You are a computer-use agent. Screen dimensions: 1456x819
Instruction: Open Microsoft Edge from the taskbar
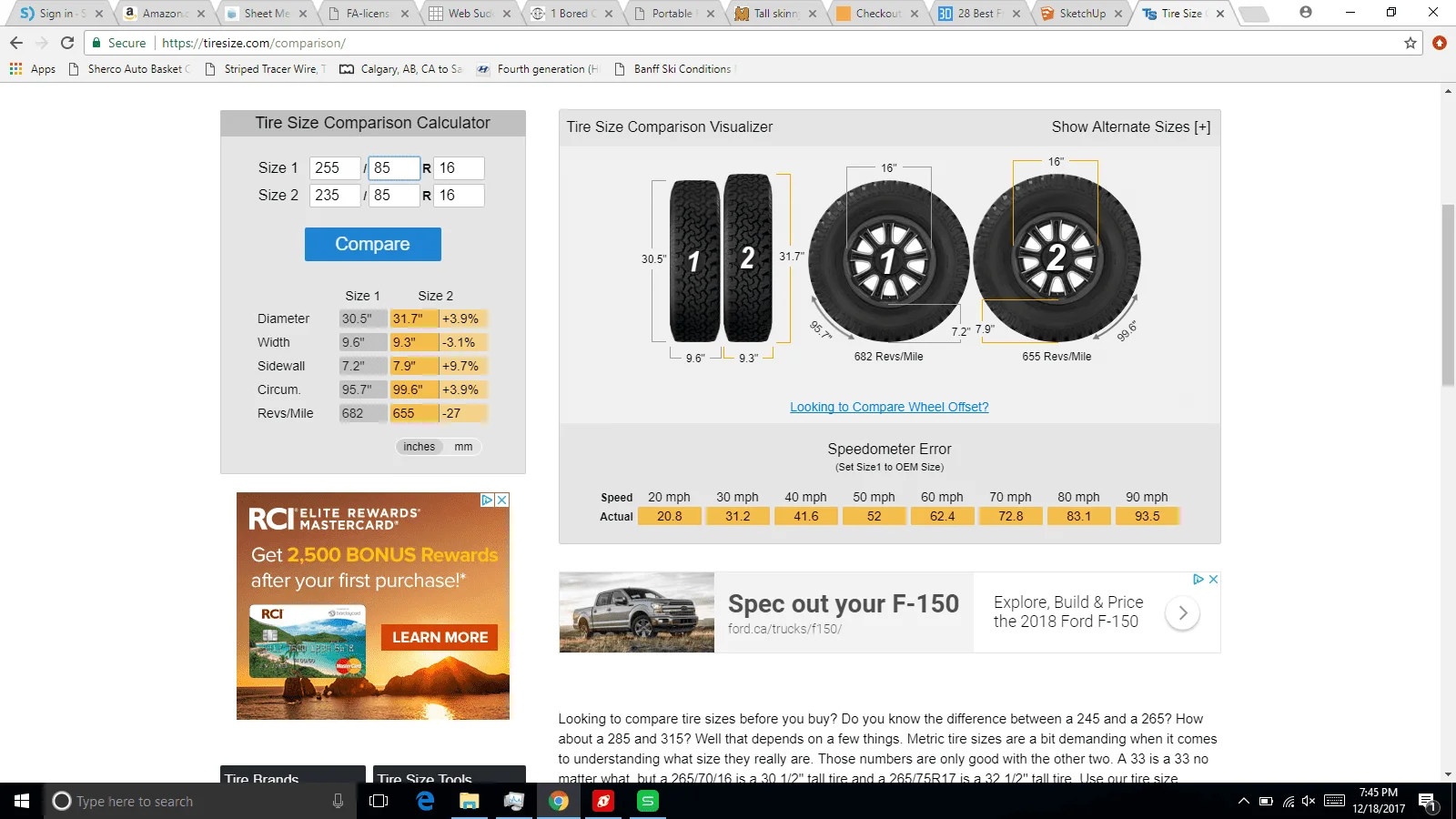[x=425, y=801]
